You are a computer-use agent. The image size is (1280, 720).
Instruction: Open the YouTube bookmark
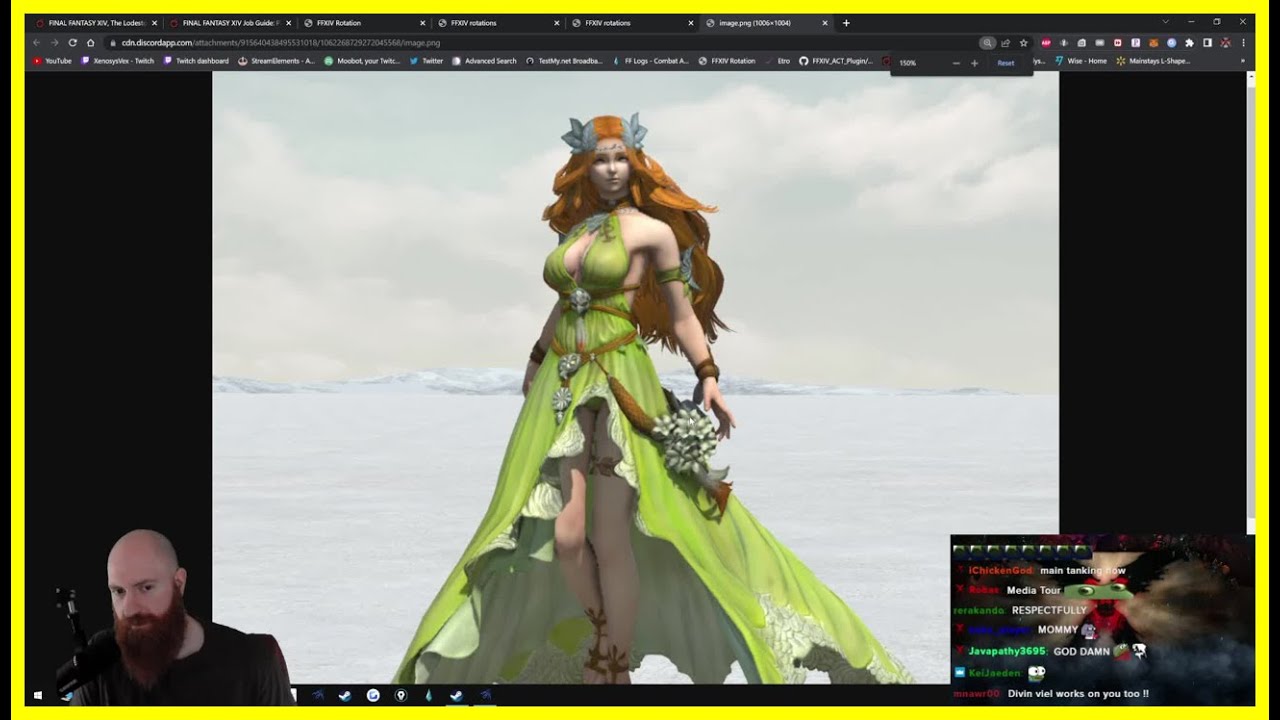52,61
